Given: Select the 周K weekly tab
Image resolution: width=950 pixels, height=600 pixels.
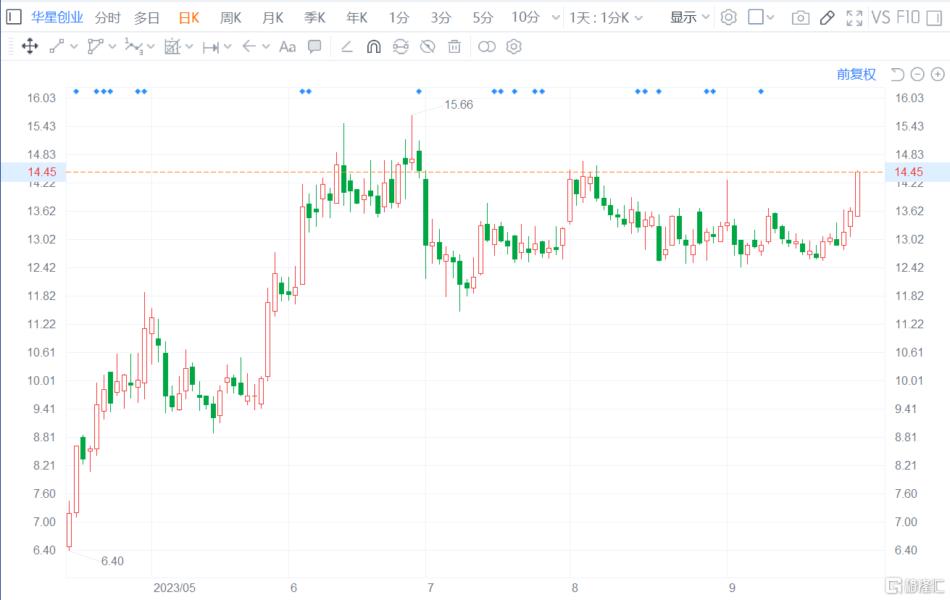Looking at the screenshot, I should 230,18.
